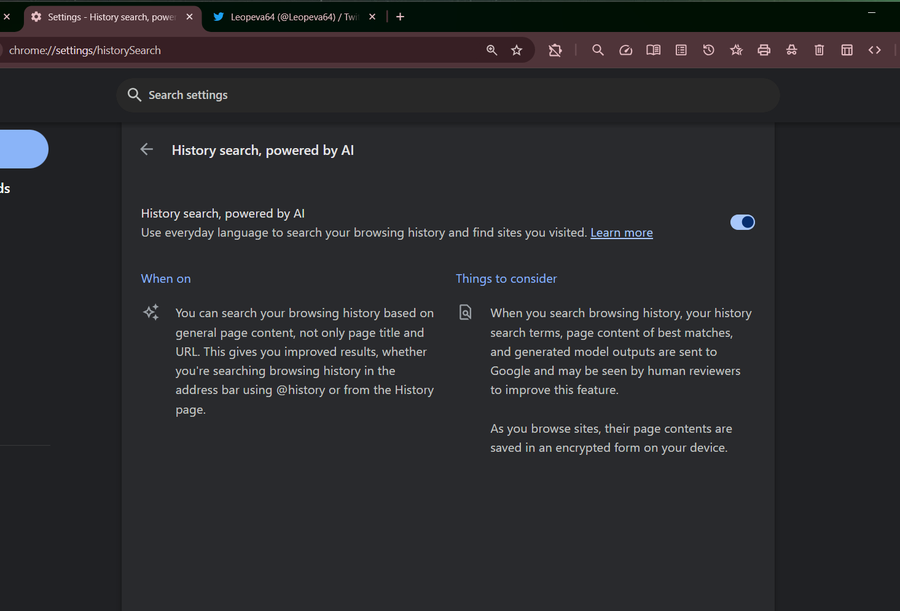Open the speedometer performance icon
Image resolution: width=900 pixels, height=611 pixels.
[x=626, y=50]
